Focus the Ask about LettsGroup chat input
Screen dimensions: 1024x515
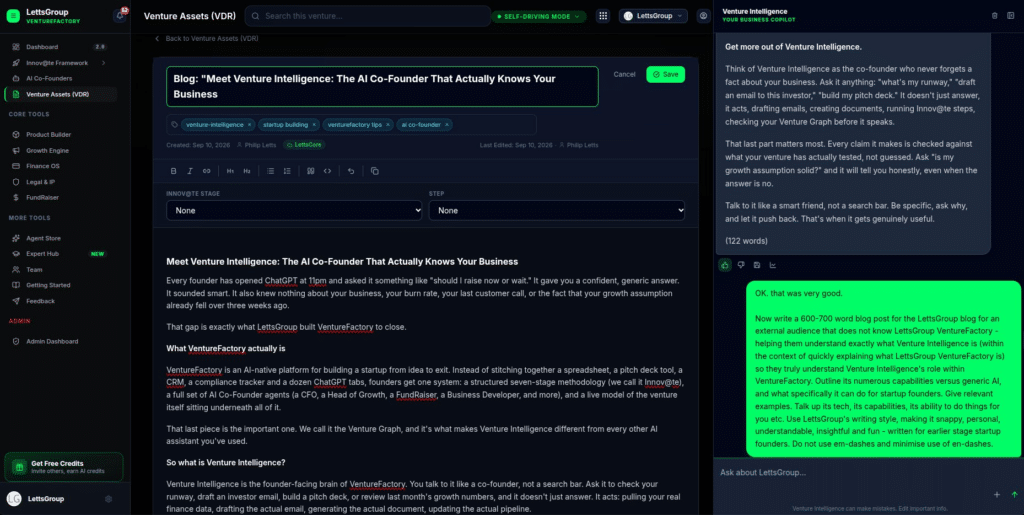click(869, 473)
